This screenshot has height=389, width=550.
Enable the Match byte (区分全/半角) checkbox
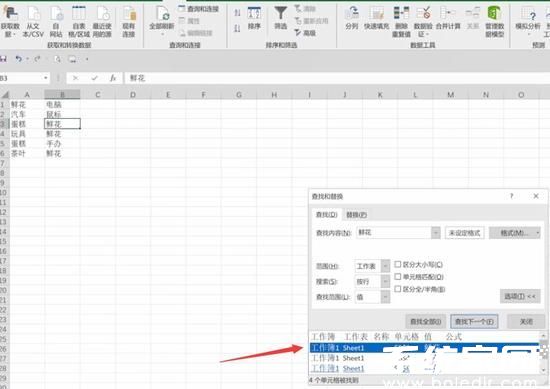click(x=398, y=289)
